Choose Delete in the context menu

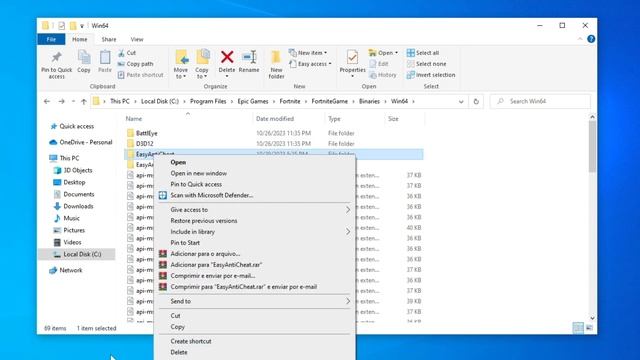[179, 352]
